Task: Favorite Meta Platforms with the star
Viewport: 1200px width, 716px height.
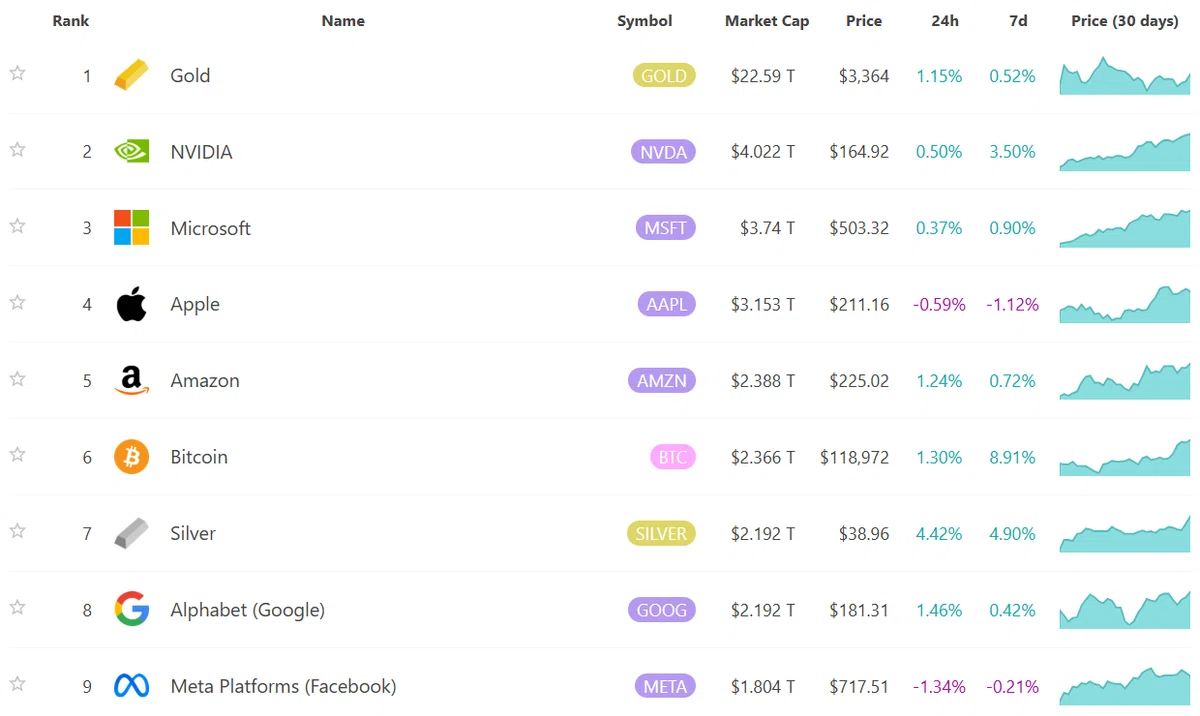Action: click(x=17, y=684)
